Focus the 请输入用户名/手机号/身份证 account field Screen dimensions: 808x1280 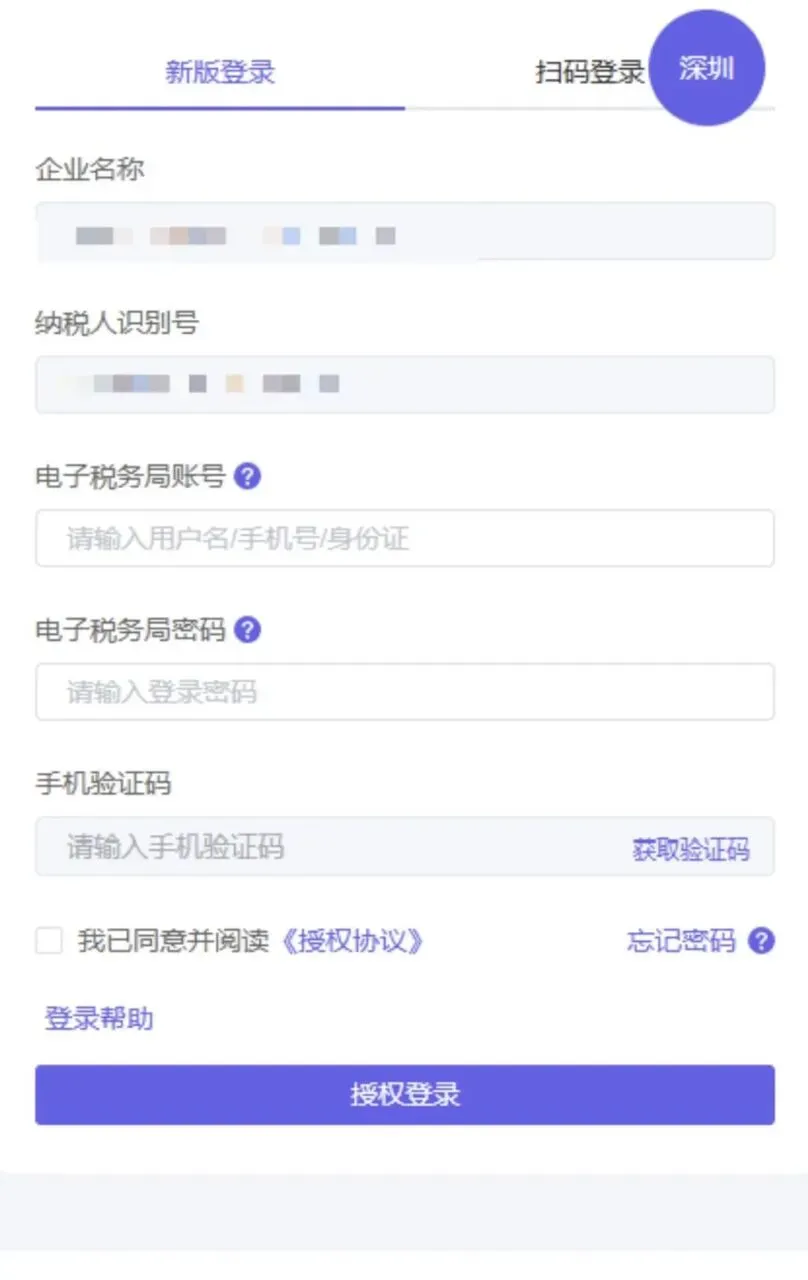click(x=404, y=538)
